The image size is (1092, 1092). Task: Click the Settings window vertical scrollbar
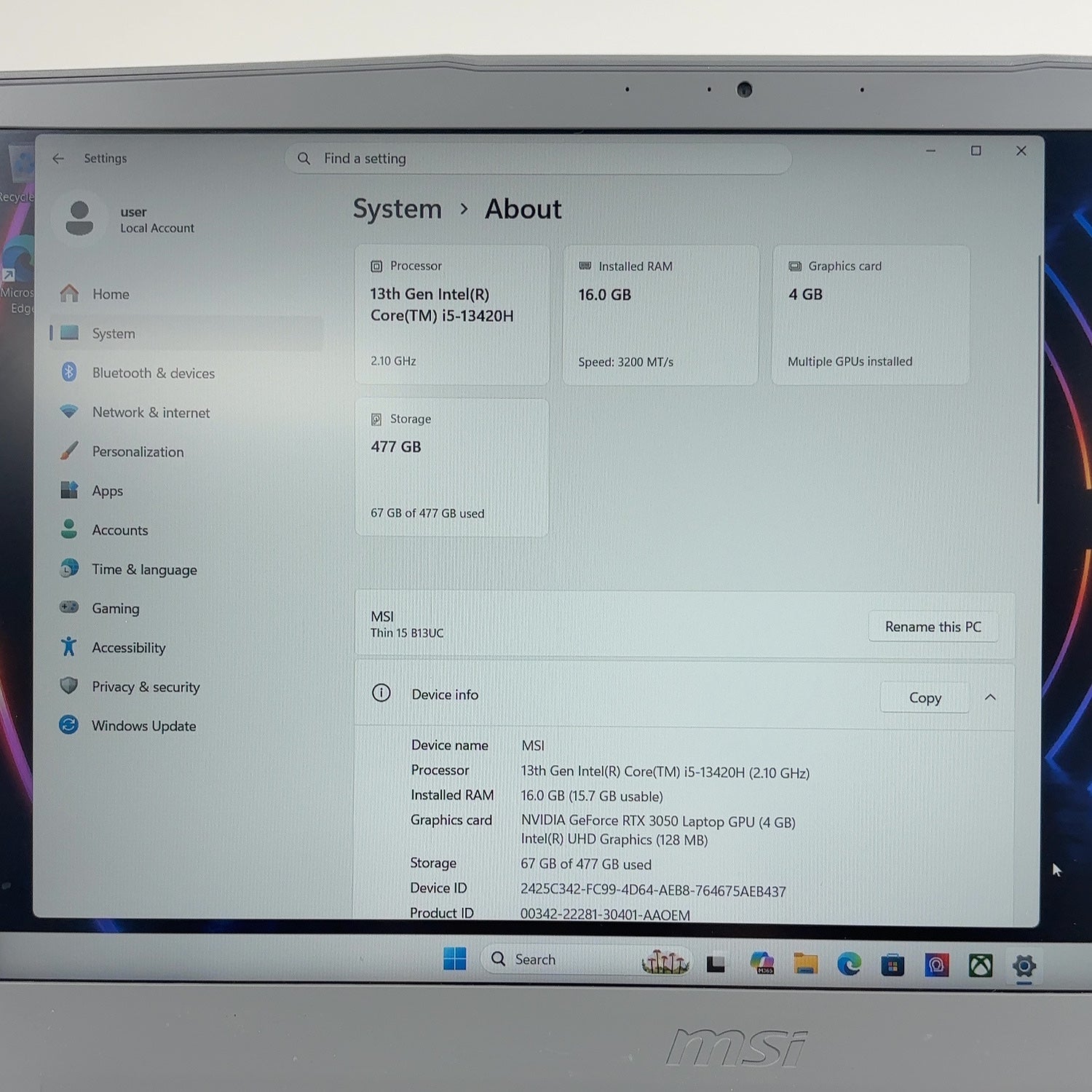1039,379
